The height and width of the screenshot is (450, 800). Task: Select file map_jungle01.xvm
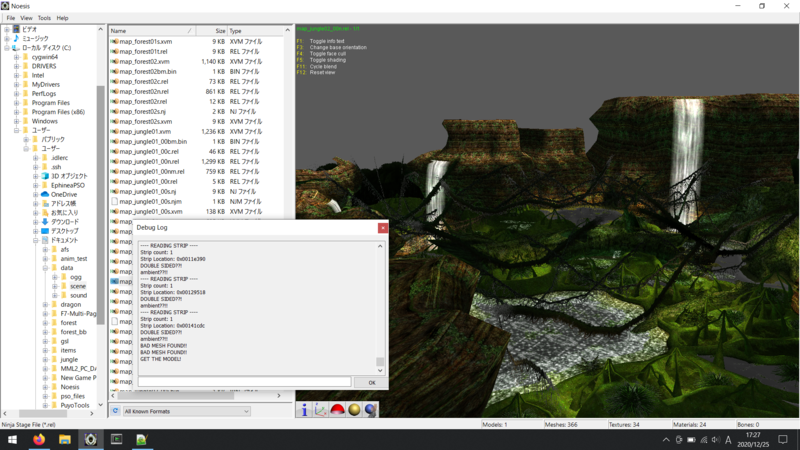(x=145, y=131)
